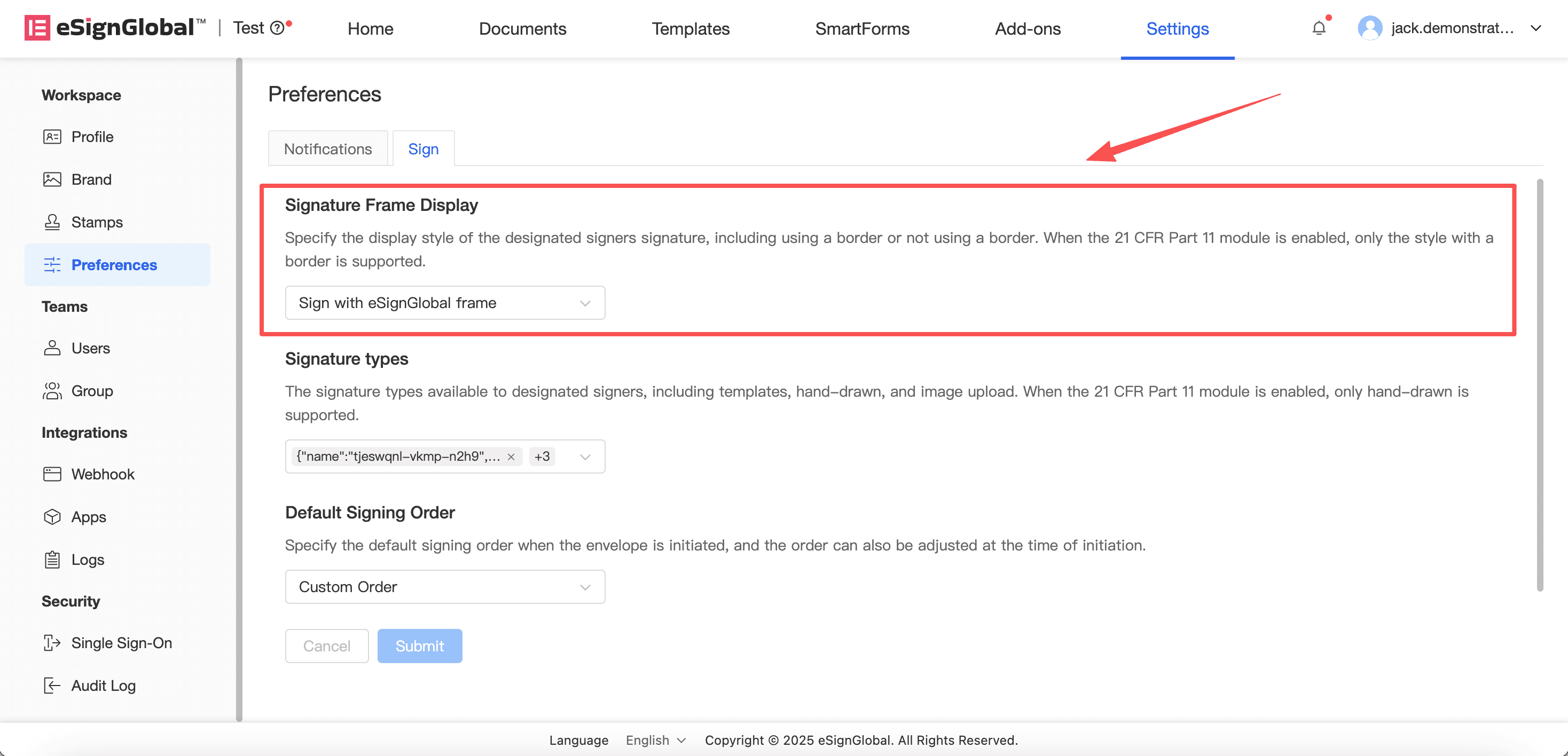Open the Audit Log page
Viewport: 1568px width, 756px height.
pyautogui.click(x=103, y=686)
